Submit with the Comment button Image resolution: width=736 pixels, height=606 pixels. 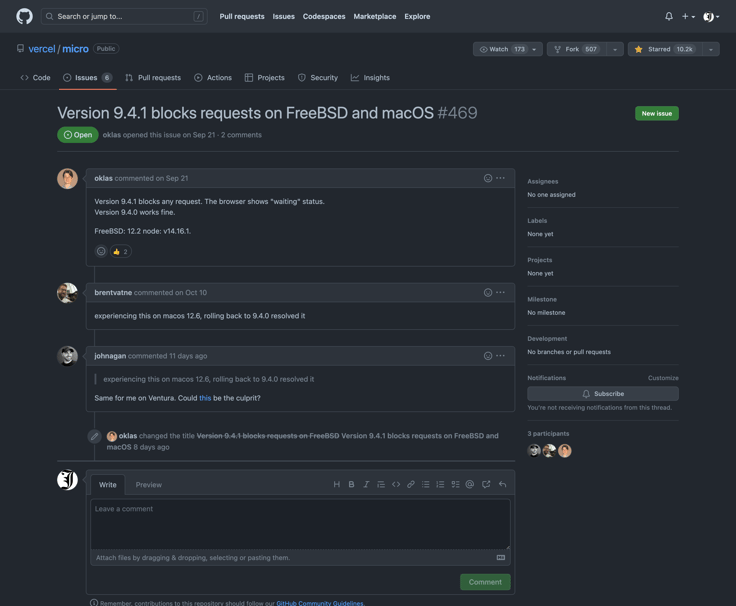pos(485,582)
